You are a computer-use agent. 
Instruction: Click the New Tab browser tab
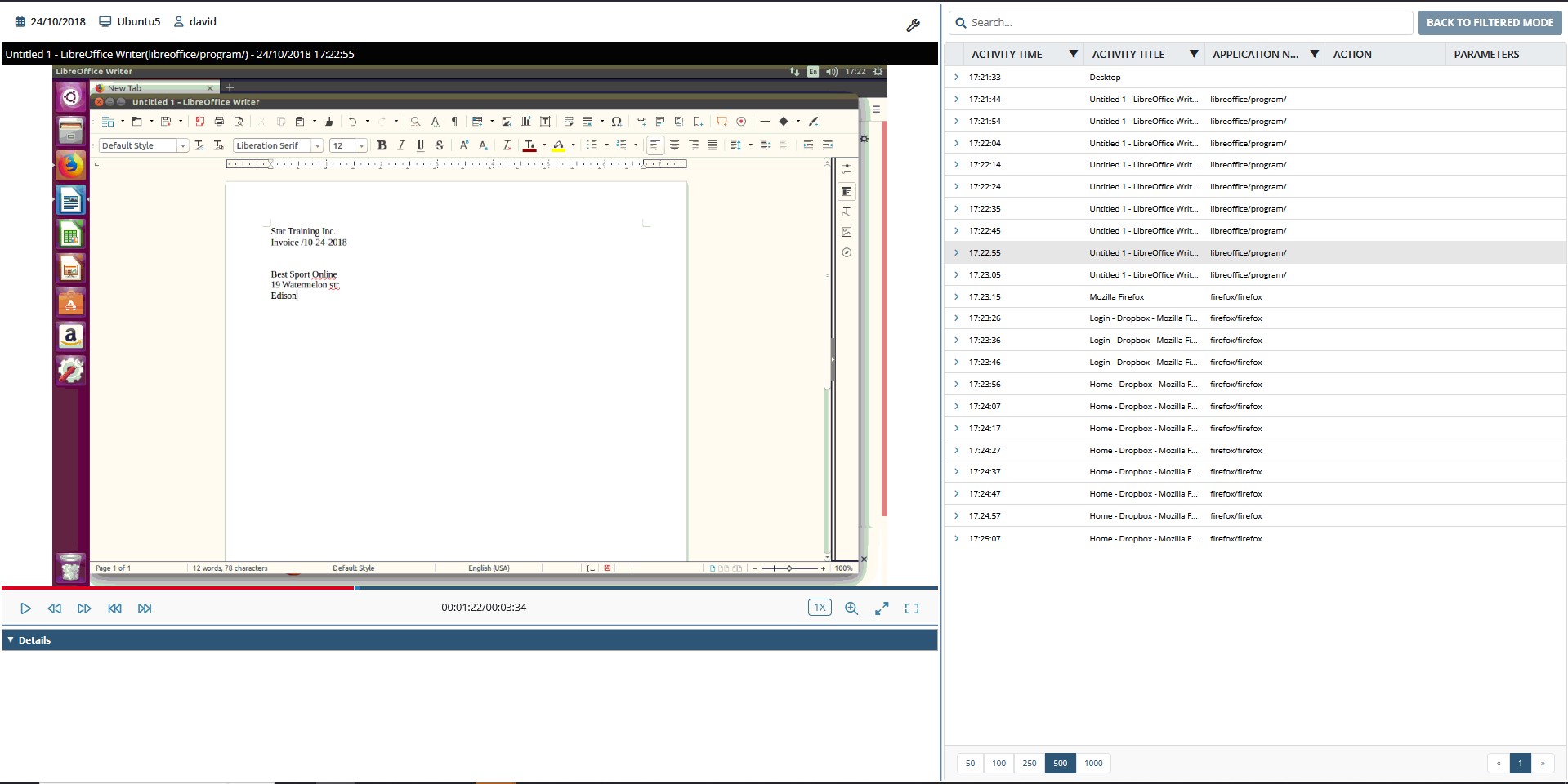[x=154, y=87]
